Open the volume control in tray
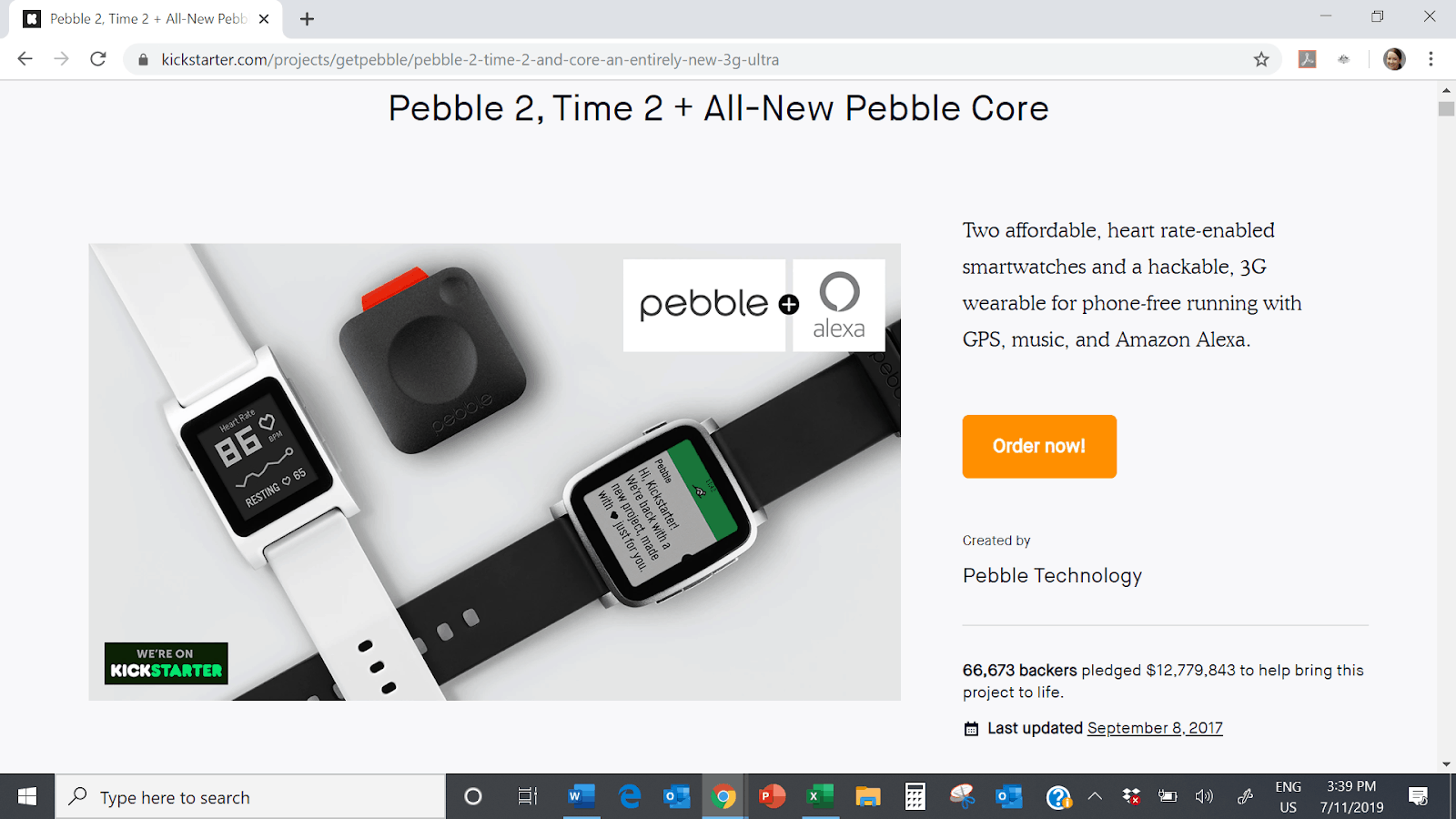The width and height of the screenshot is (1456, 819). coord(1204,797)
